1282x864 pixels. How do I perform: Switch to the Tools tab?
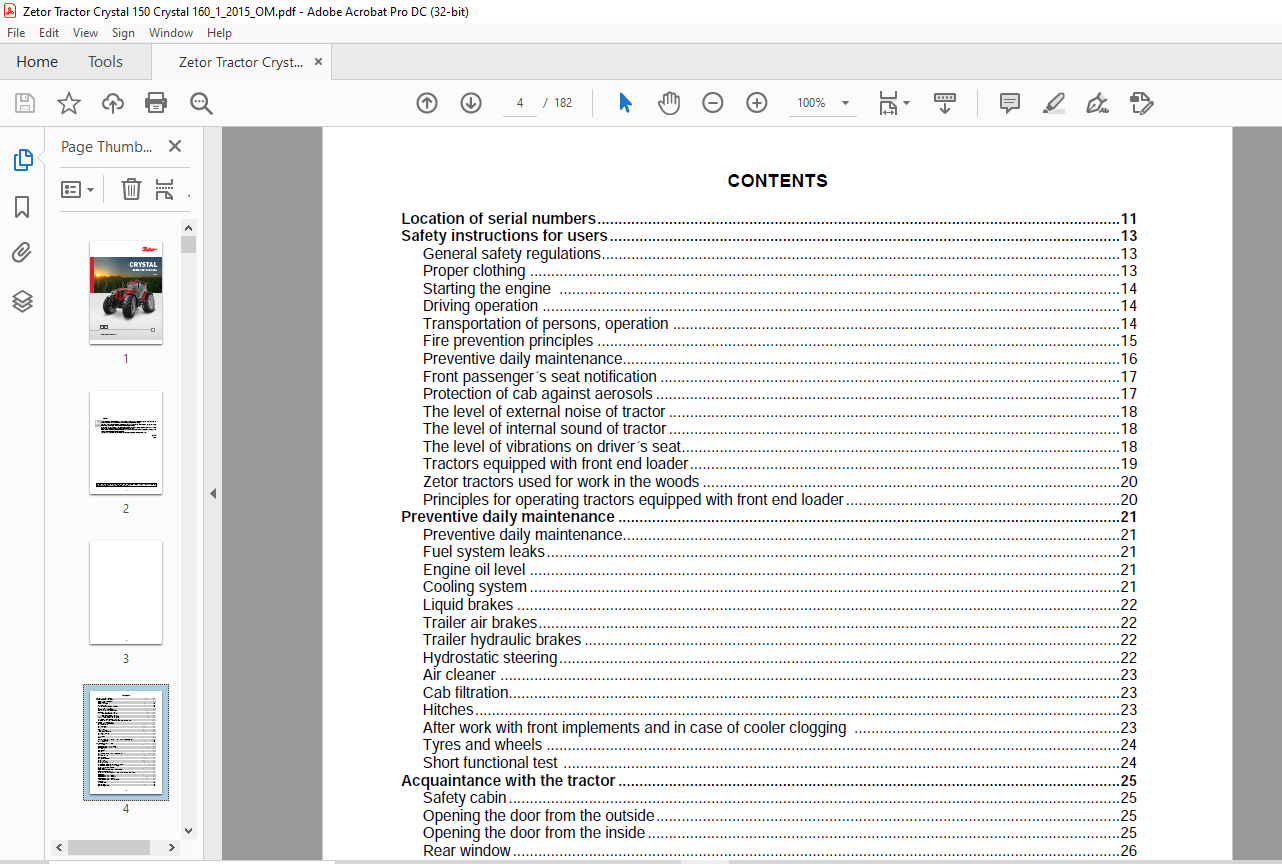(105, 62)
